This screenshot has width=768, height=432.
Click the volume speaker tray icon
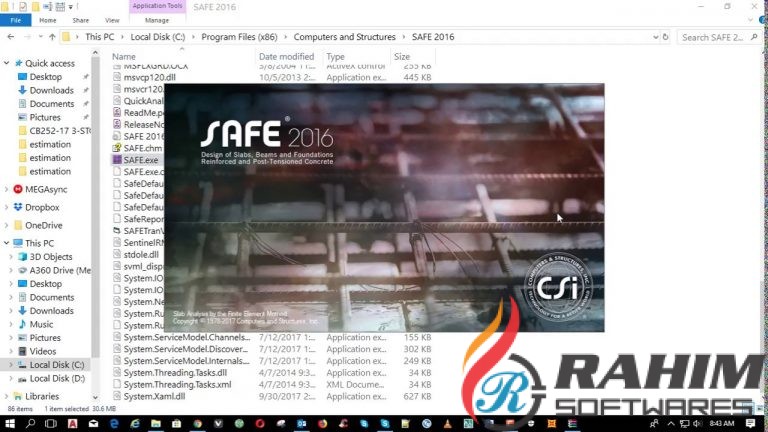pos(697,424)
